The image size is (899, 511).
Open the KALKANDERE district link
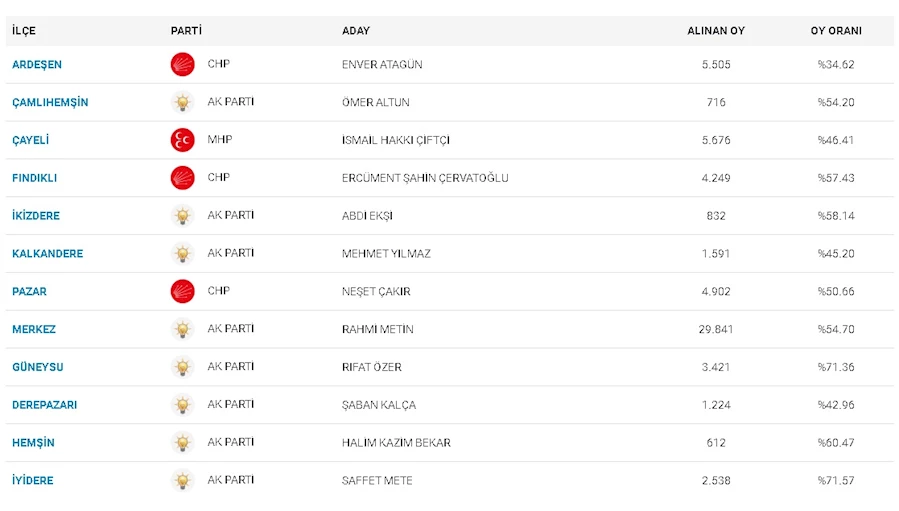[x=48, y=253]
